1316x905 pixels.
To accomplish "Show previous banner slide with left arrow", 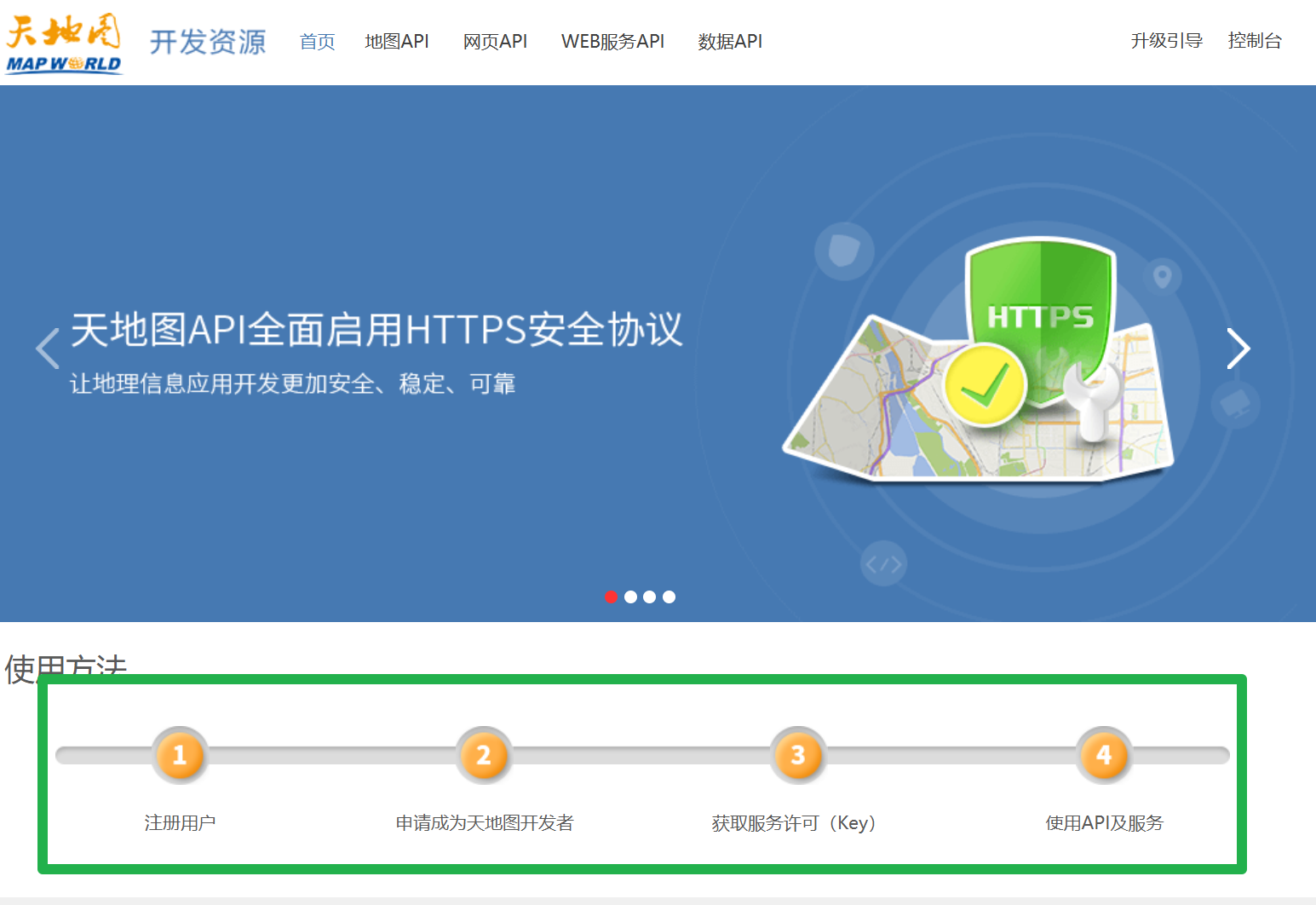I will tap(48, 349).
